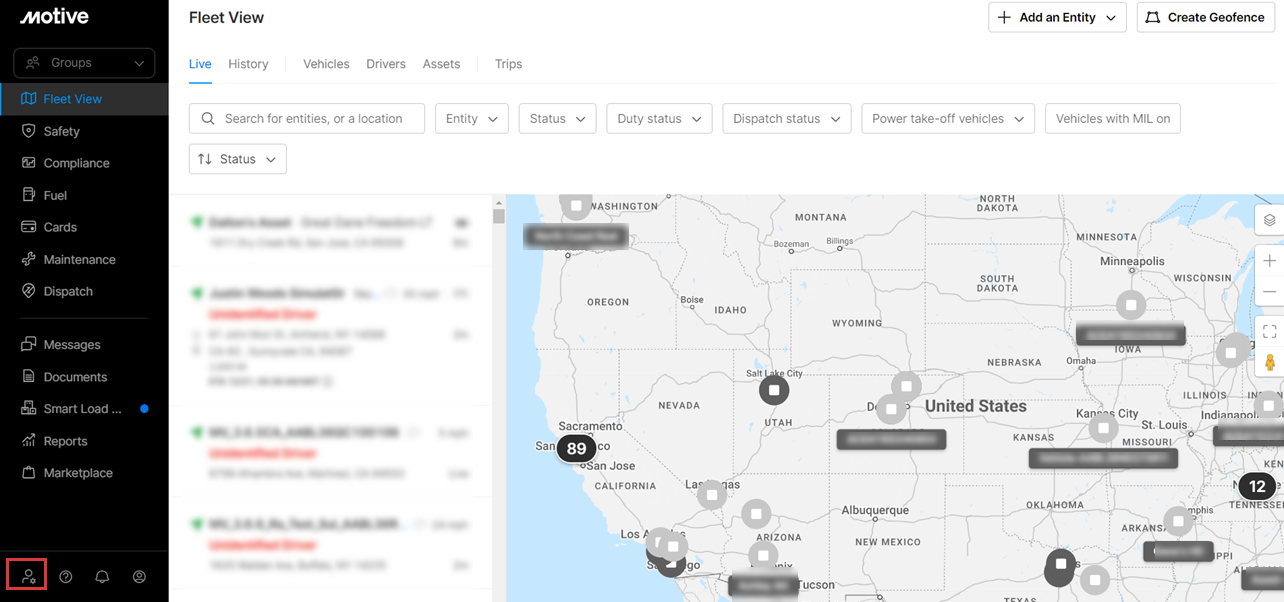Expand the Groups dropdown
1284x602 pixels.
click(x=84, y=63)
